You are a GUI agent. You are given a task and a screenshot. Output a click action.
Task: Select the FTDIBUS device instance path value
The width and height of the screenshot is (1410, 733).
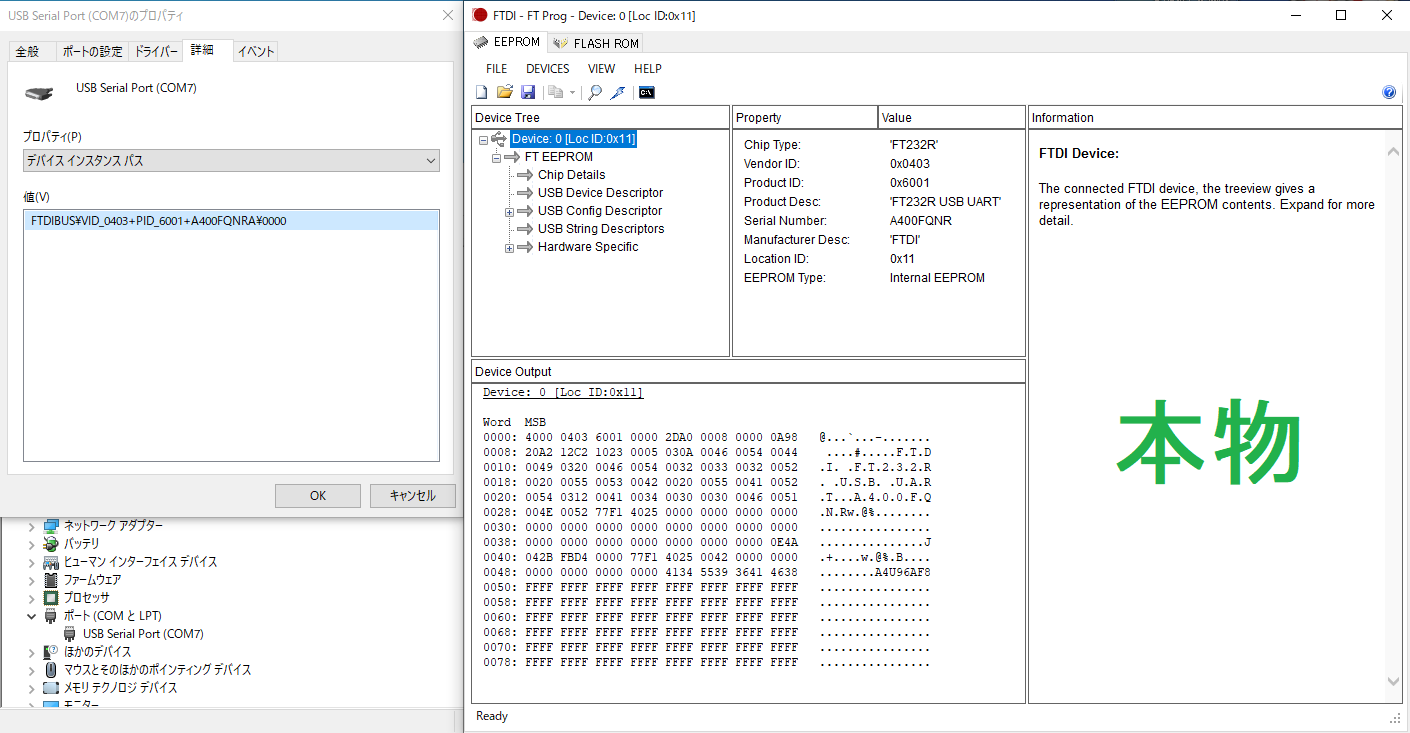(x=231, y=220)
